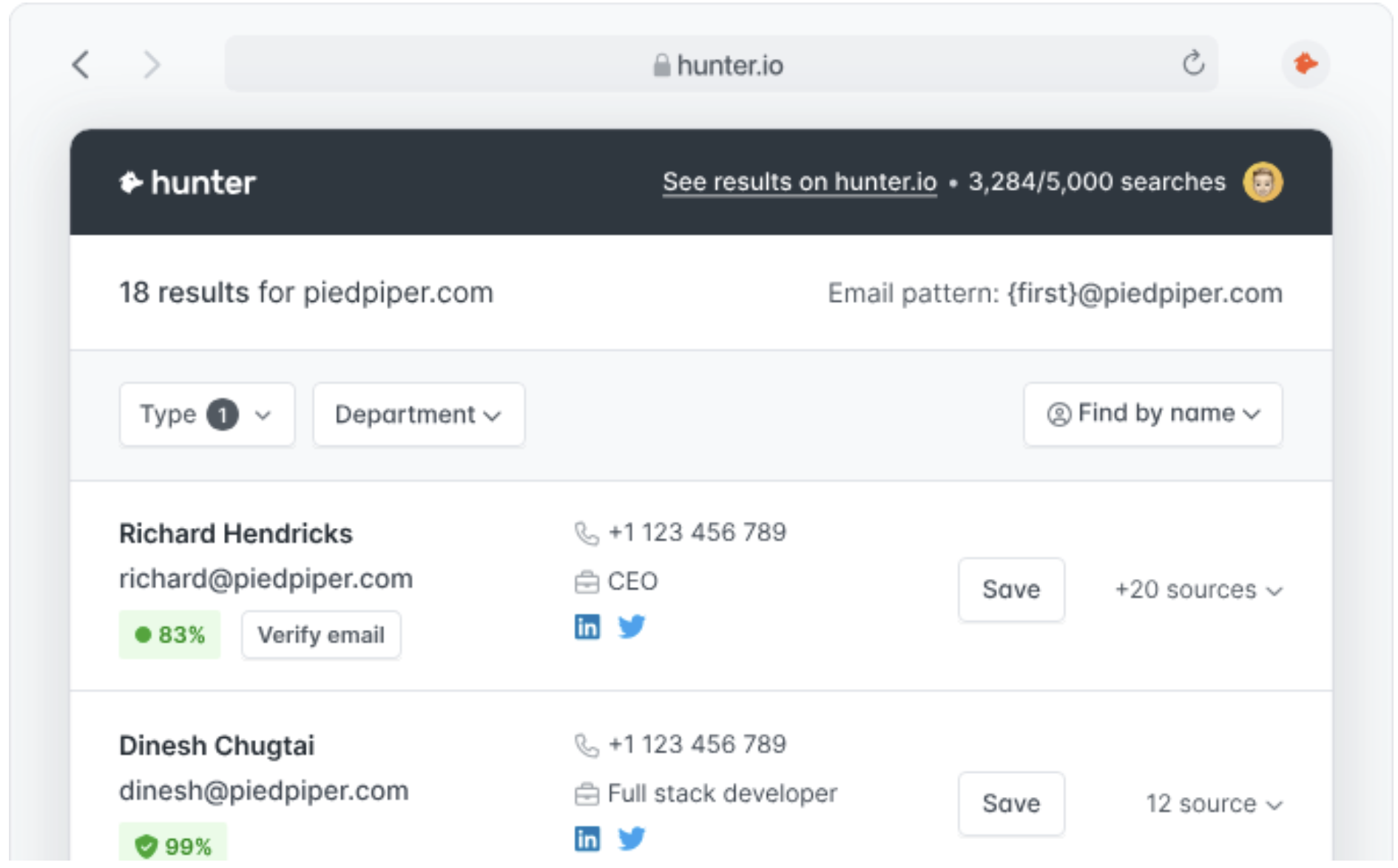Click the 83% confidence score badge

[169, 634]
